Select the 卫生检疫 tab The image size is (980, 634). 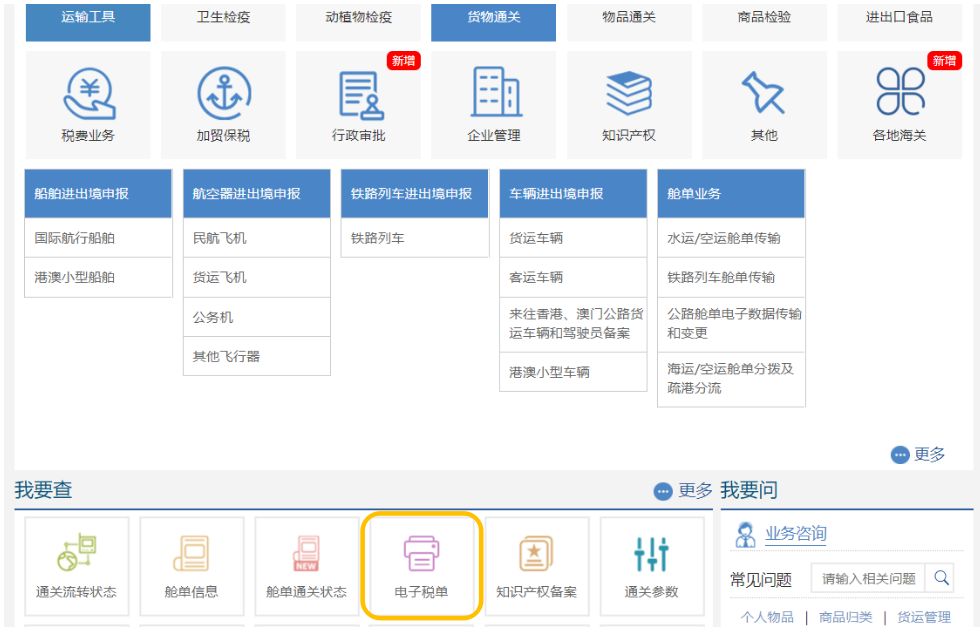pos(223,22)
